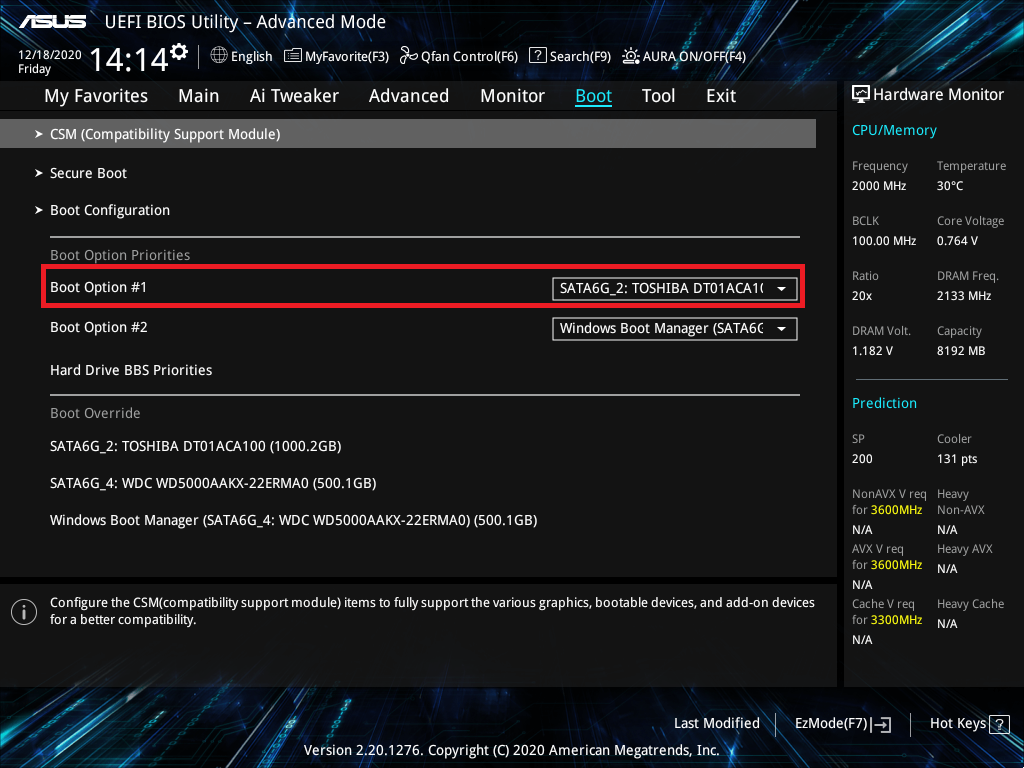
Task: Click the SP value 200
Action: [x=862, y=459]
